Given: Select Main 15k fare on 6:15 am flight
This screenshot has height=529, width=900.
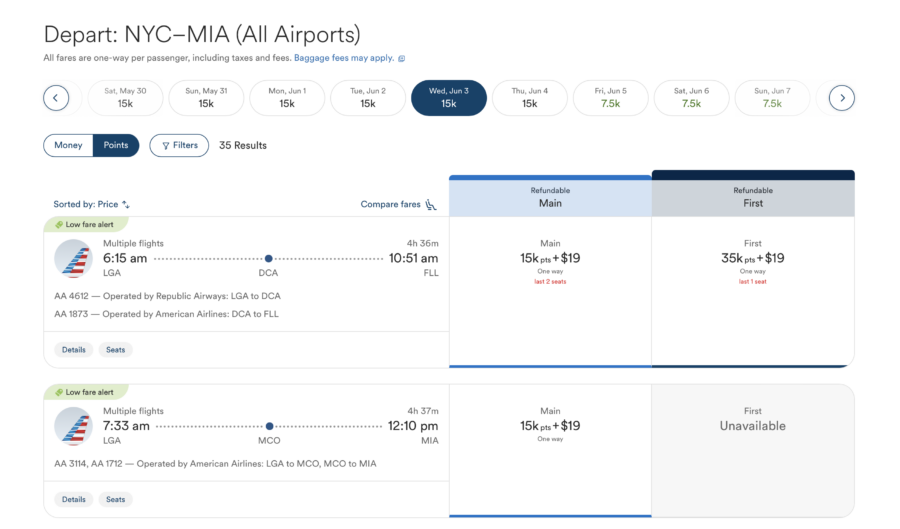Looking at the screenshot, I should (x=550, y=291).
